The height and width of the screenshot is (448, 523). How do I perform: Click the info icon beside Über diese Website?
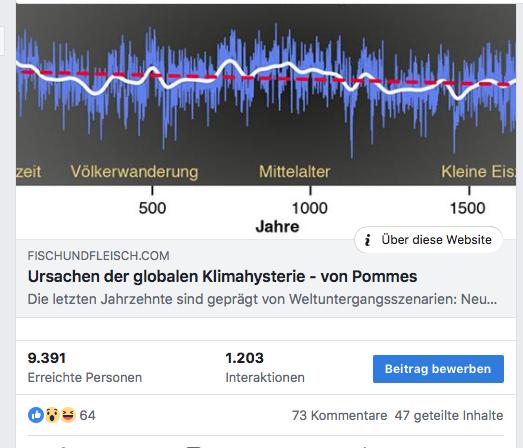point(368,240)
